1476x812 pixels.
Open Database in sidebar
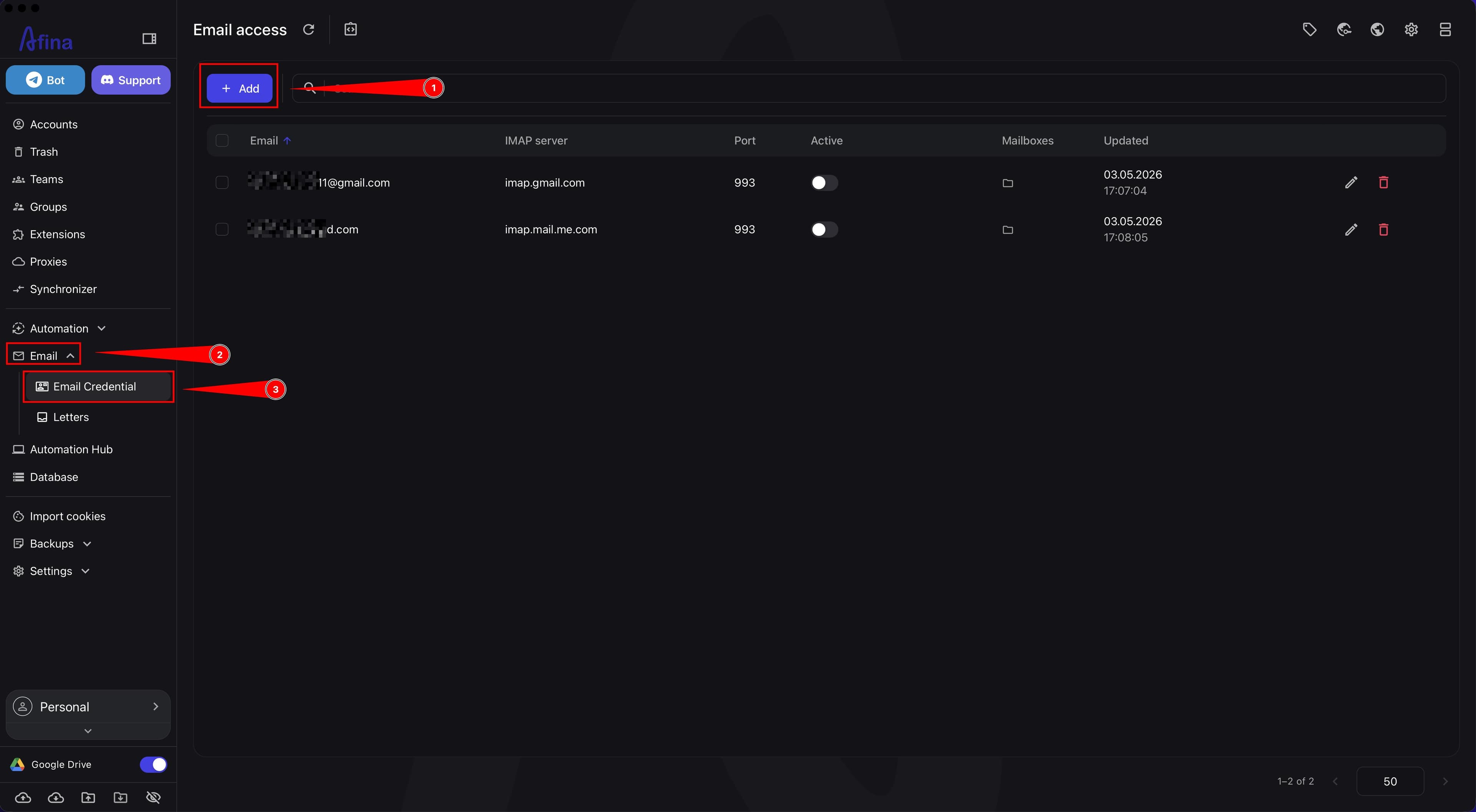point(54,477)
